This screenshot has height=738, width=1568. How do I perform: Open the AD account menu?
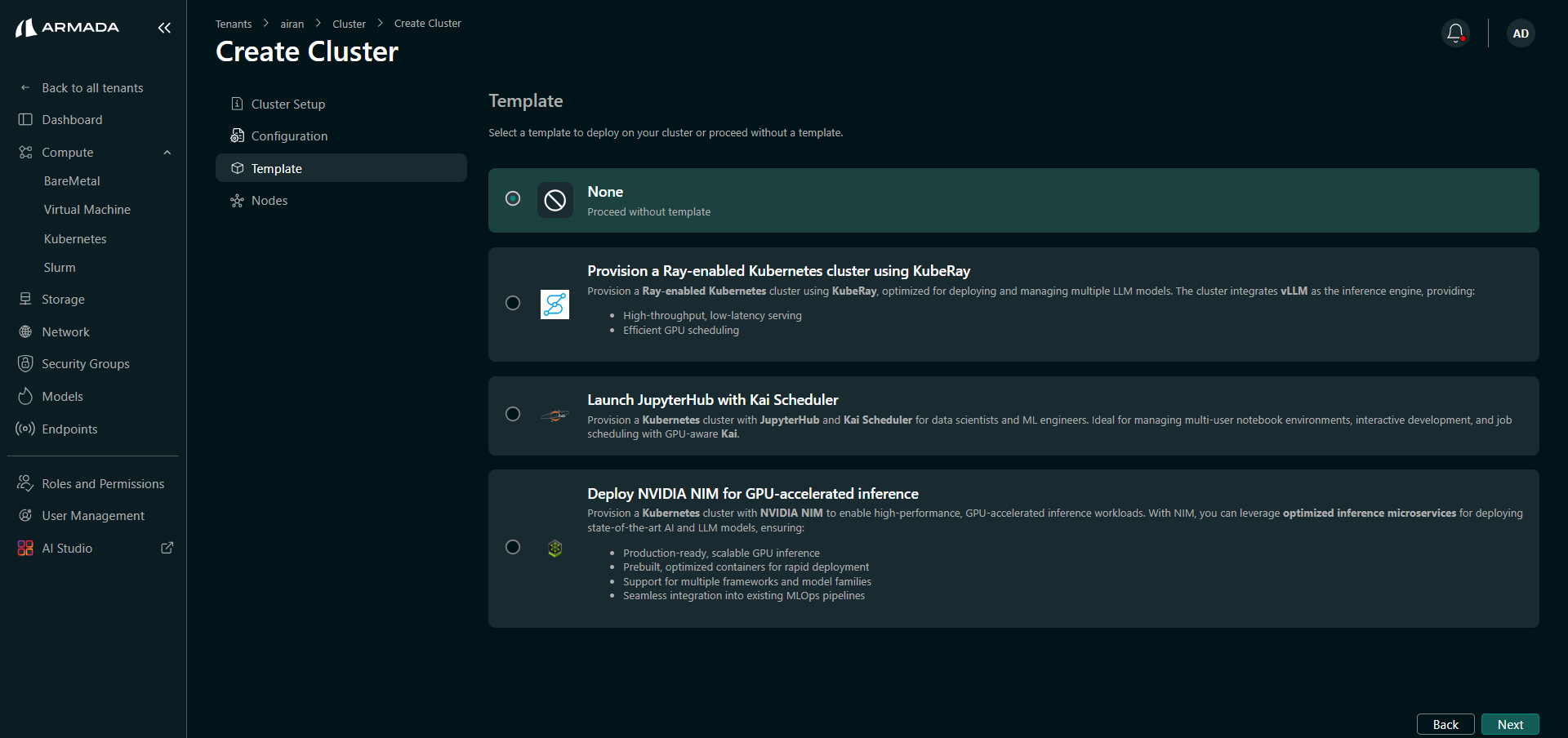coord(1521,33)
